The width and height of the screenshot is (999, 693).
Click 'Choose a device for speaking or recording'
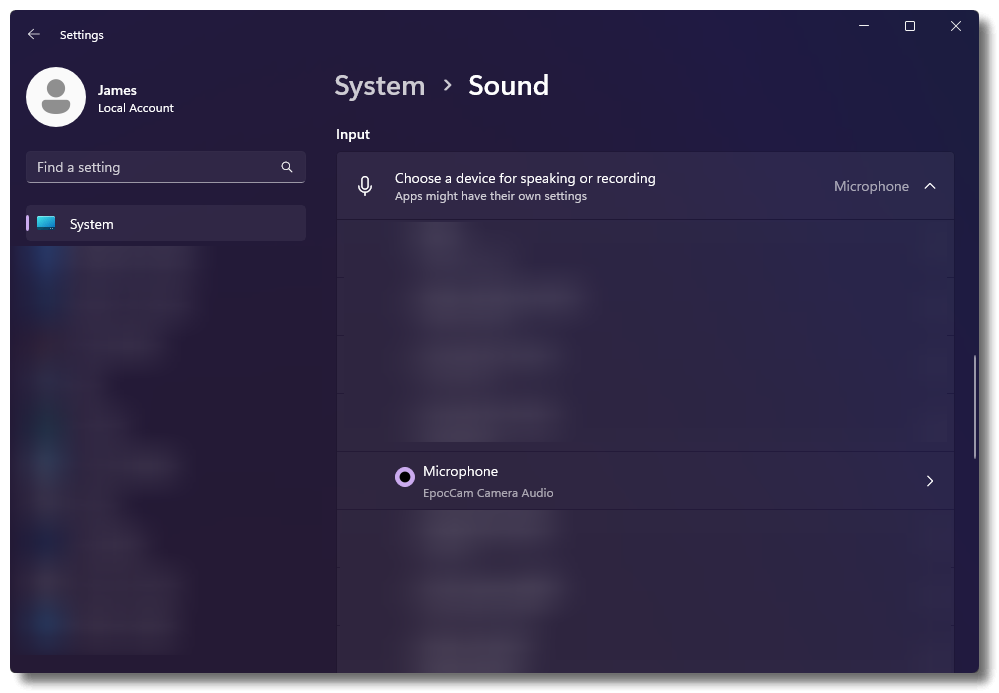coord(524,178)
